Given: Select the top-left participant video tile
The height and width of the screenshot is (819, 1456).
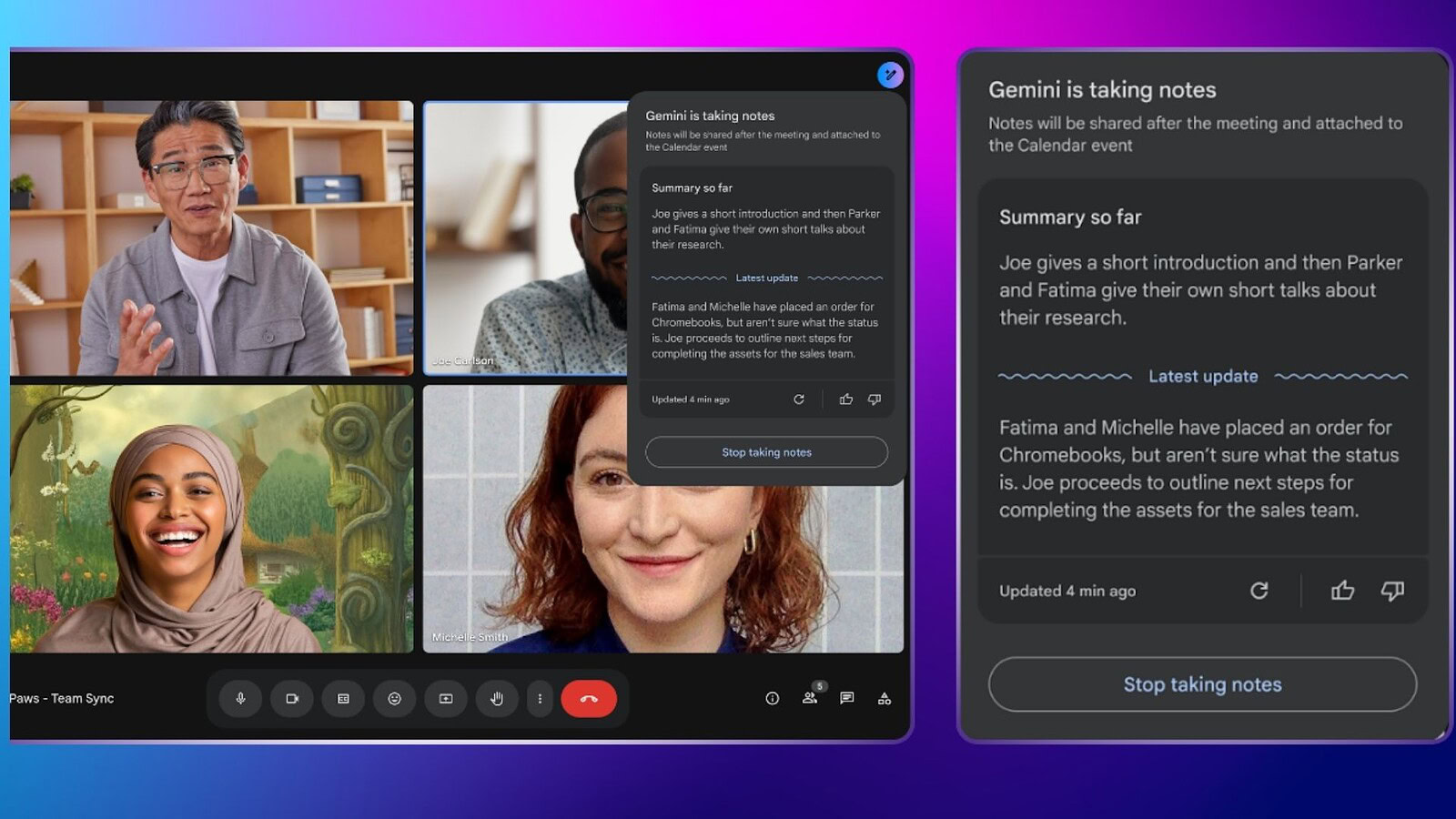Looking at the screenshot, I should [211, 238].
